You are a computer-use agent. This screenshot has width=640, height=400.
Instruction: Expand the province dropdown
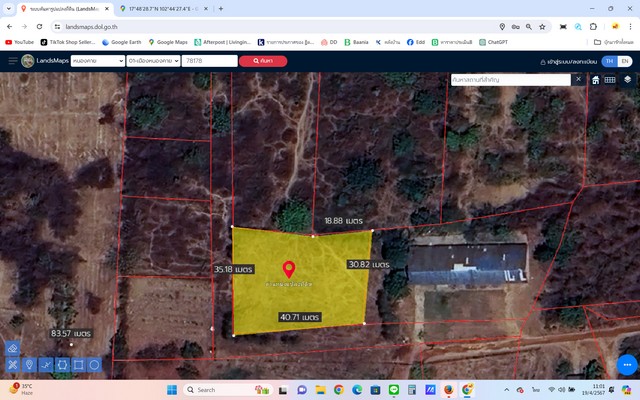96,61
